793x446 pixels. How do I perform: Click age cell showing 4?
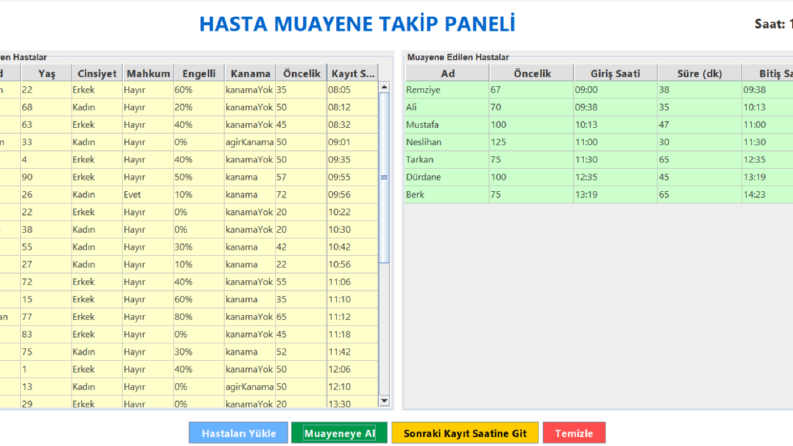(46, 160)
